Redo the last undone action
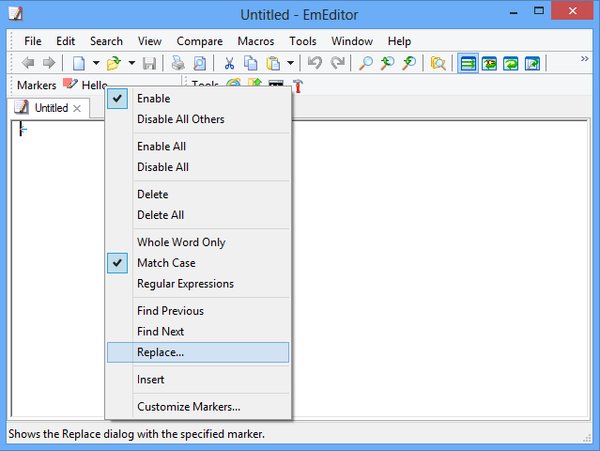Screen dimensions: 600x451 click(x=338, y=63)
